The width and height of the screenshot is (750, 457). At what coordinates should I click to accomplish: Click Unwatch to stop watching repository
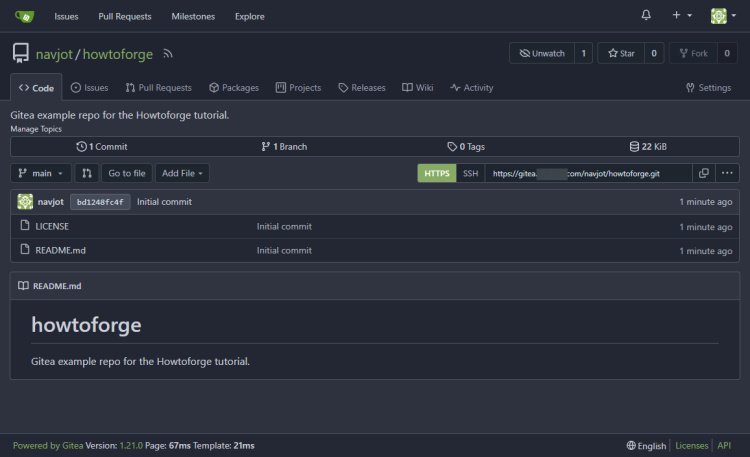pyautogui.click(x=541, y=53)
